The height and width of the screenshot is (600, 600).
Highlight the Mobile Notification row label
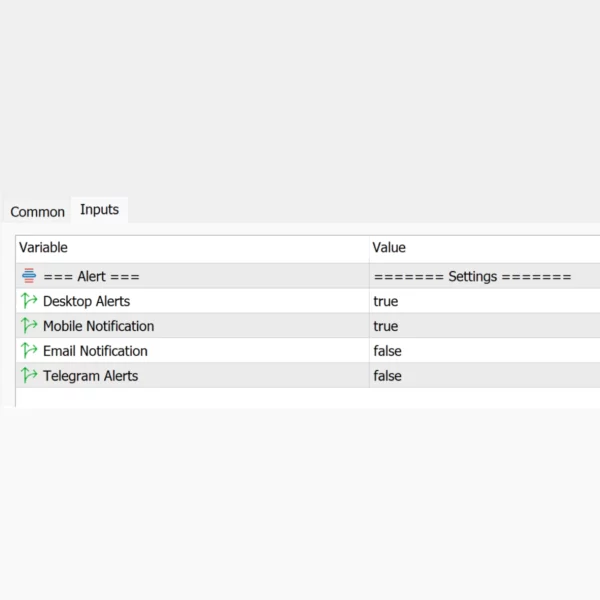tap(98, 326)
